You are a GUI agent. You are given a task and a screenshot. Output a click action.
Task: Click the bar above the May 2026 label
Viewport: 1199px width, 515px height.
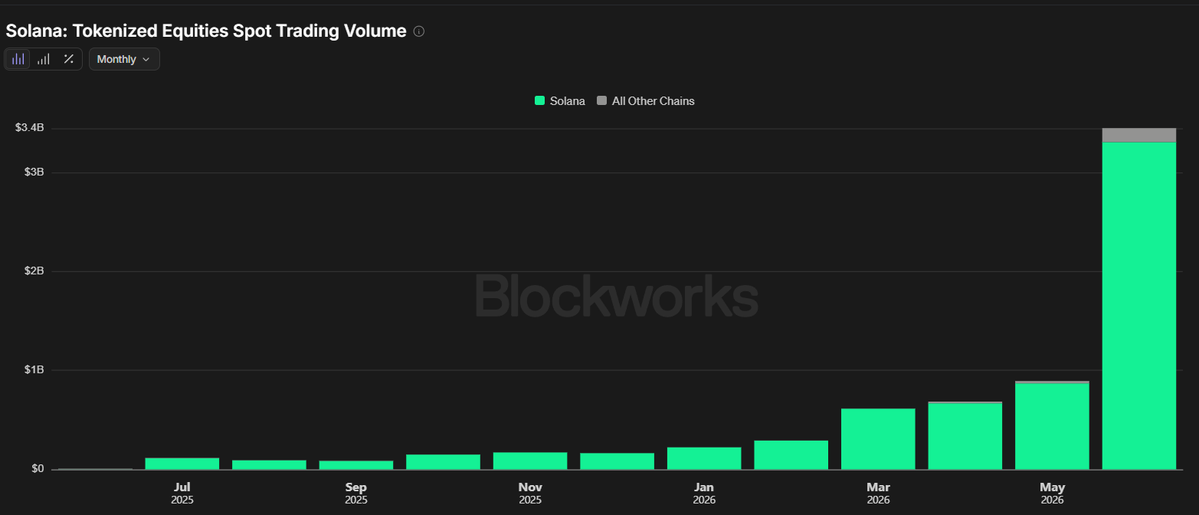pyautogui.click(x=1051, y=425)
